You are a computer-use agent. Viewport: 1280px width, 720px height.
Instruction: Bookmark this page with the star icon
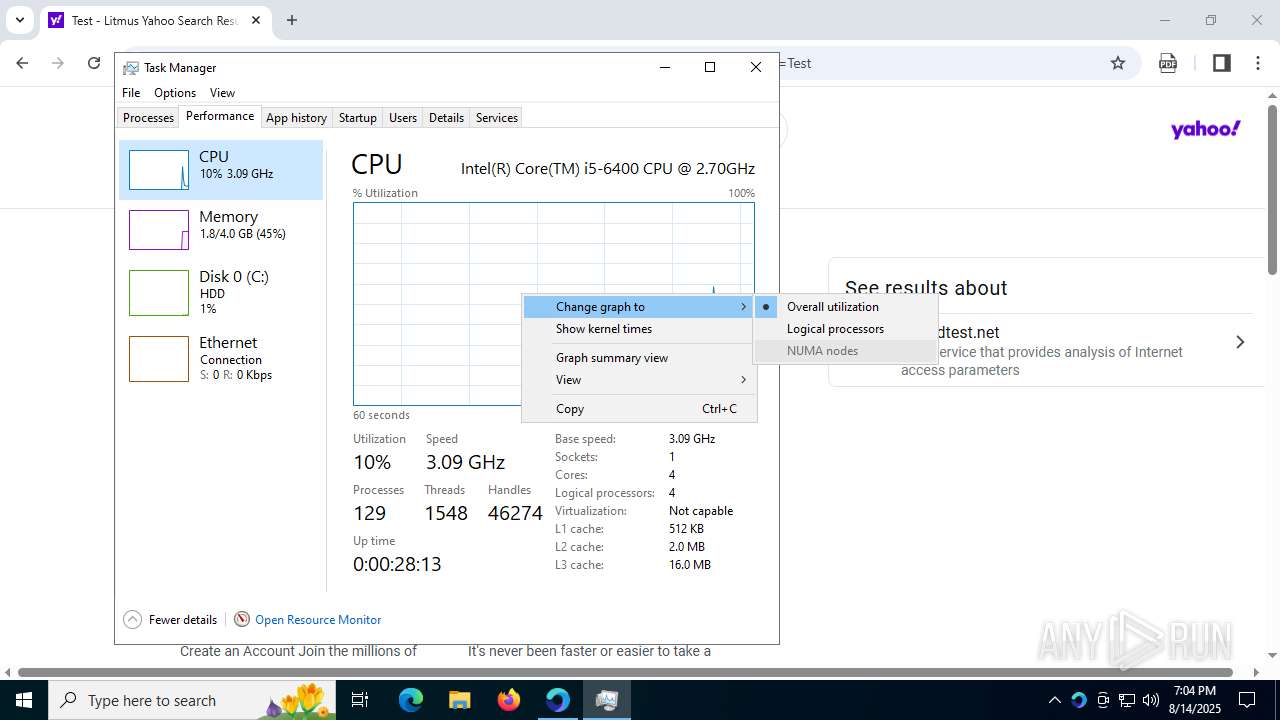(x=1118, y=63)
